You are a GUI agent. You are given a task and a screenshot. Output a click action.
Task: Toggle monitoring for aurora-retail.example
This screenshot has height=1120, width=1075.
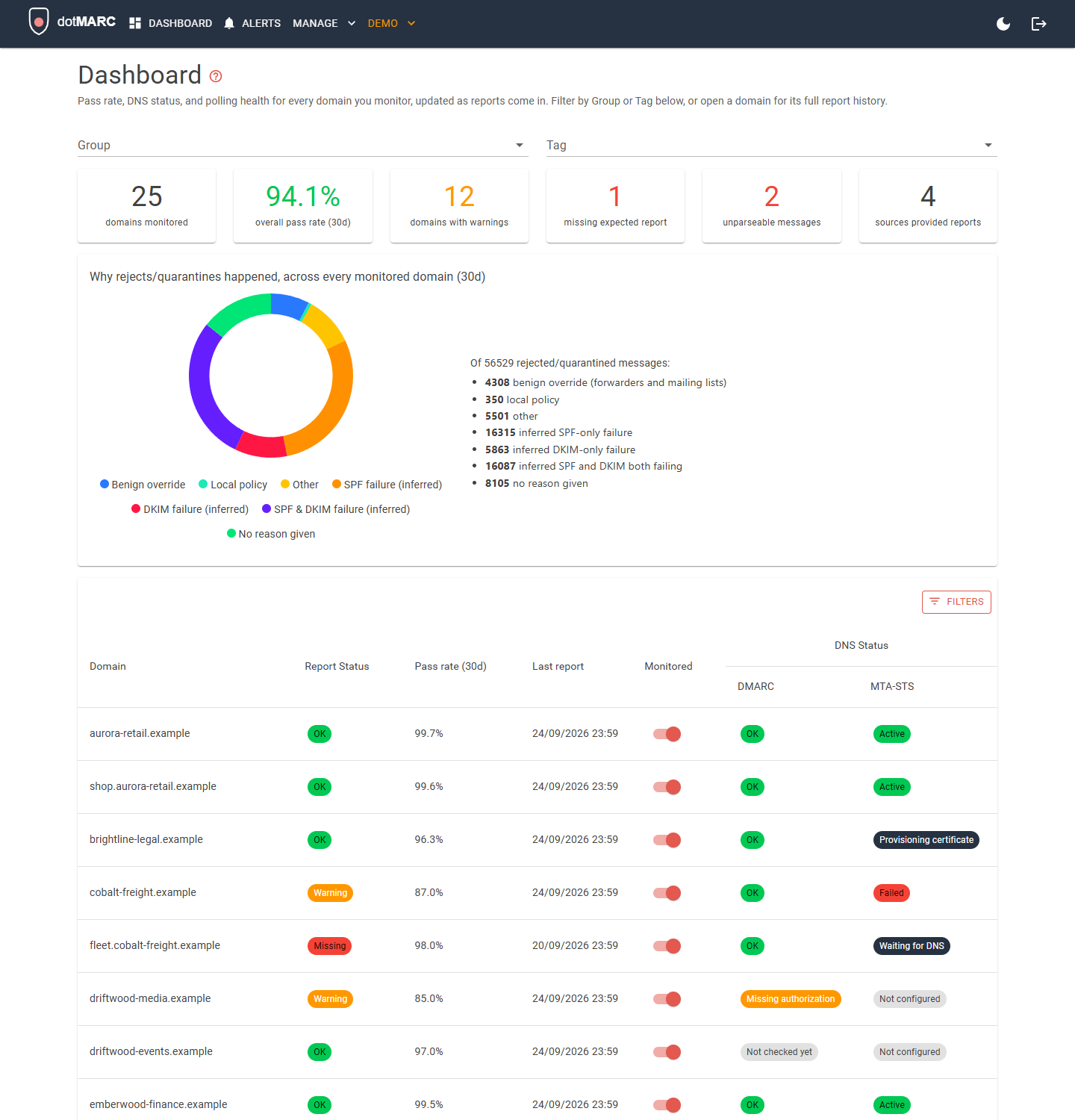667,734
